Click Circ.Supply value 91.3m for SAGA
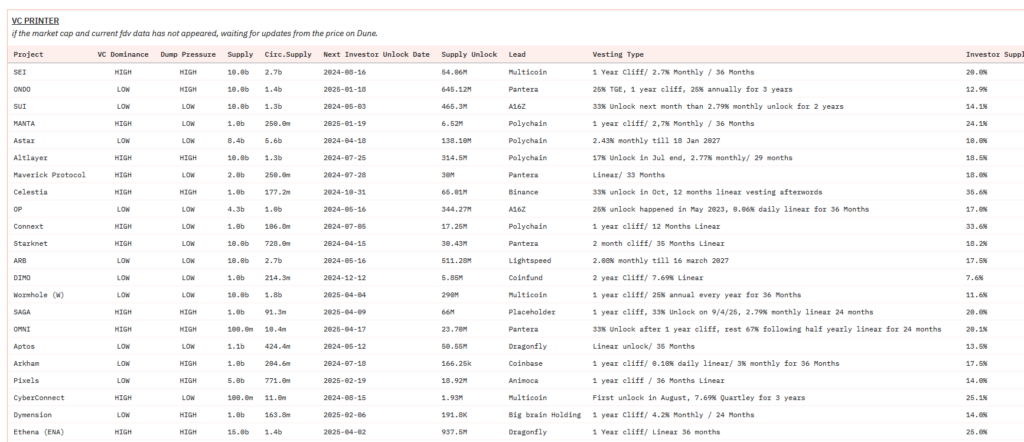The width and height of the screenshot is (1024, 442). pyautogui.click(x=275, y=312)
